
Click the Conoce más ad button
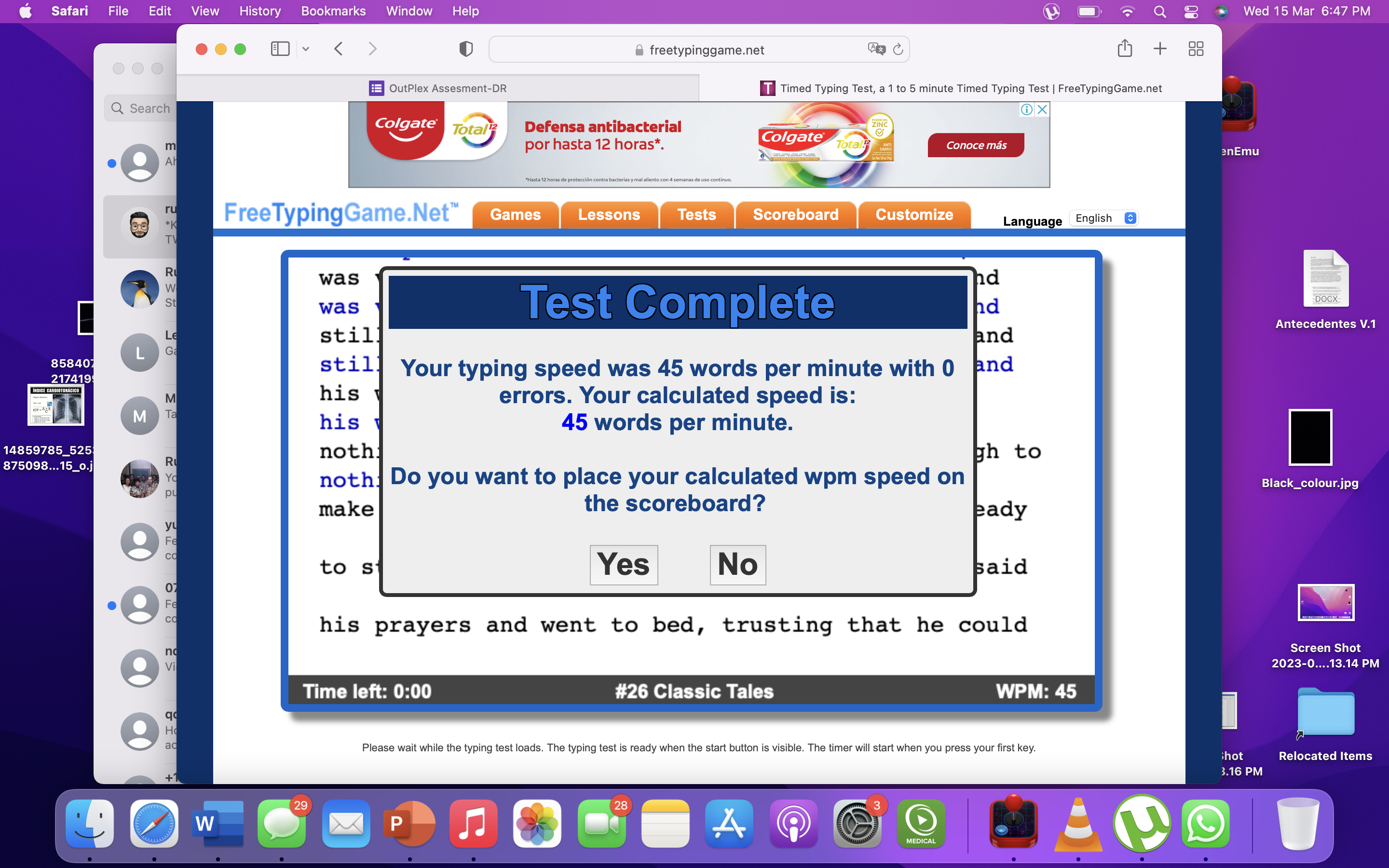[976, 145]
